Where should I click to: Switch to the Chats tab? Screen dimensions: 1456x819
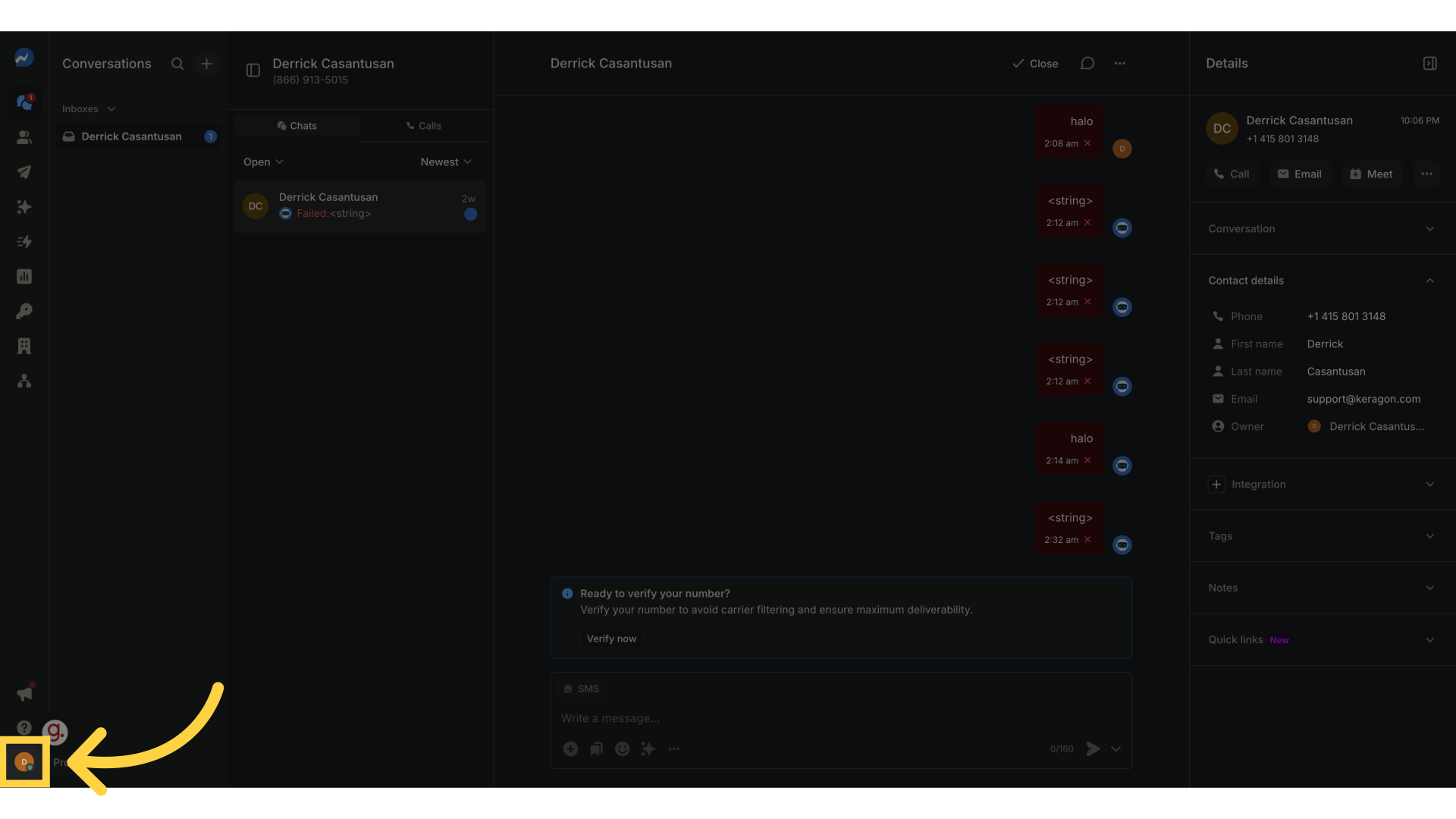coord(297,126)
